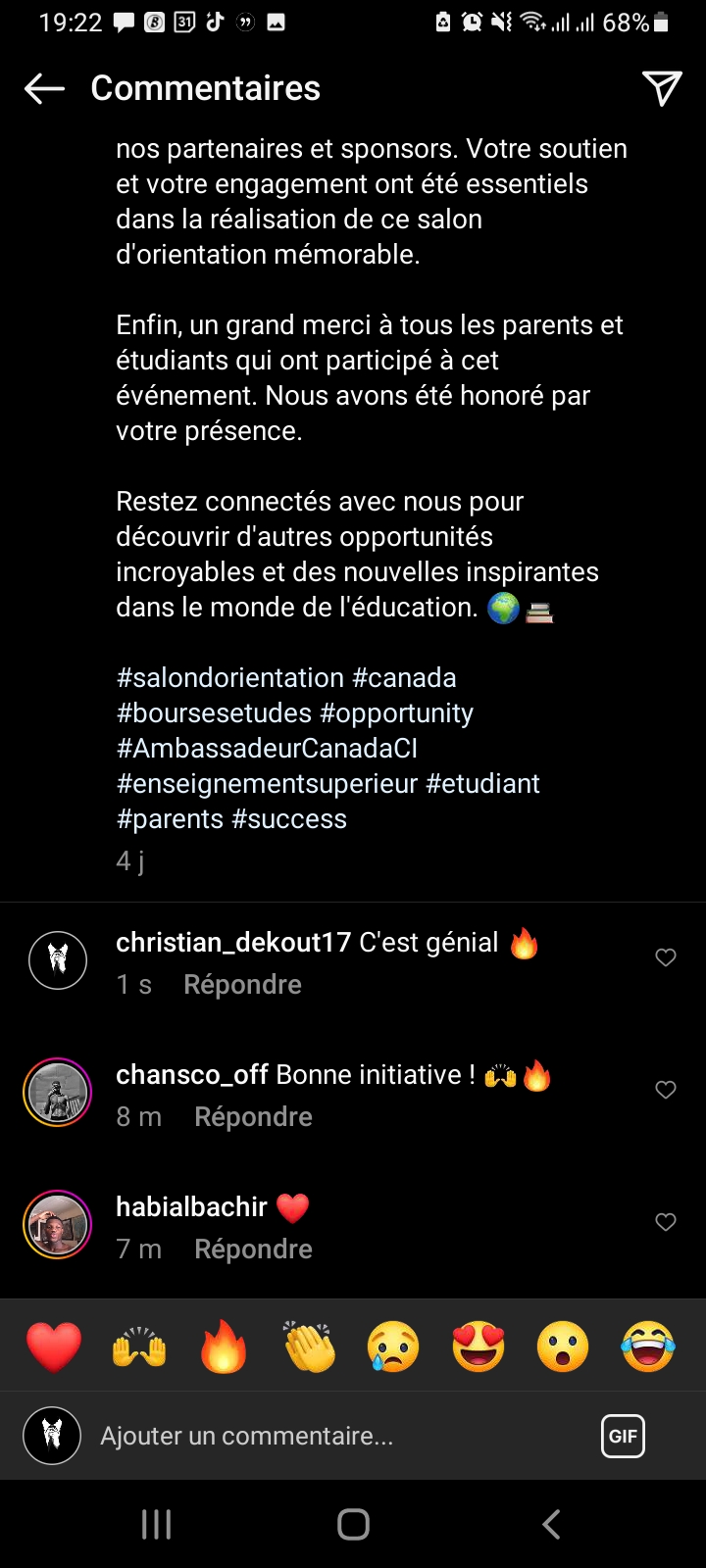Image resolution: width=706 pixels, height=1568 pixels.
Task: Insert the clapping hands emoji reaction
Action: [309, 1346]
